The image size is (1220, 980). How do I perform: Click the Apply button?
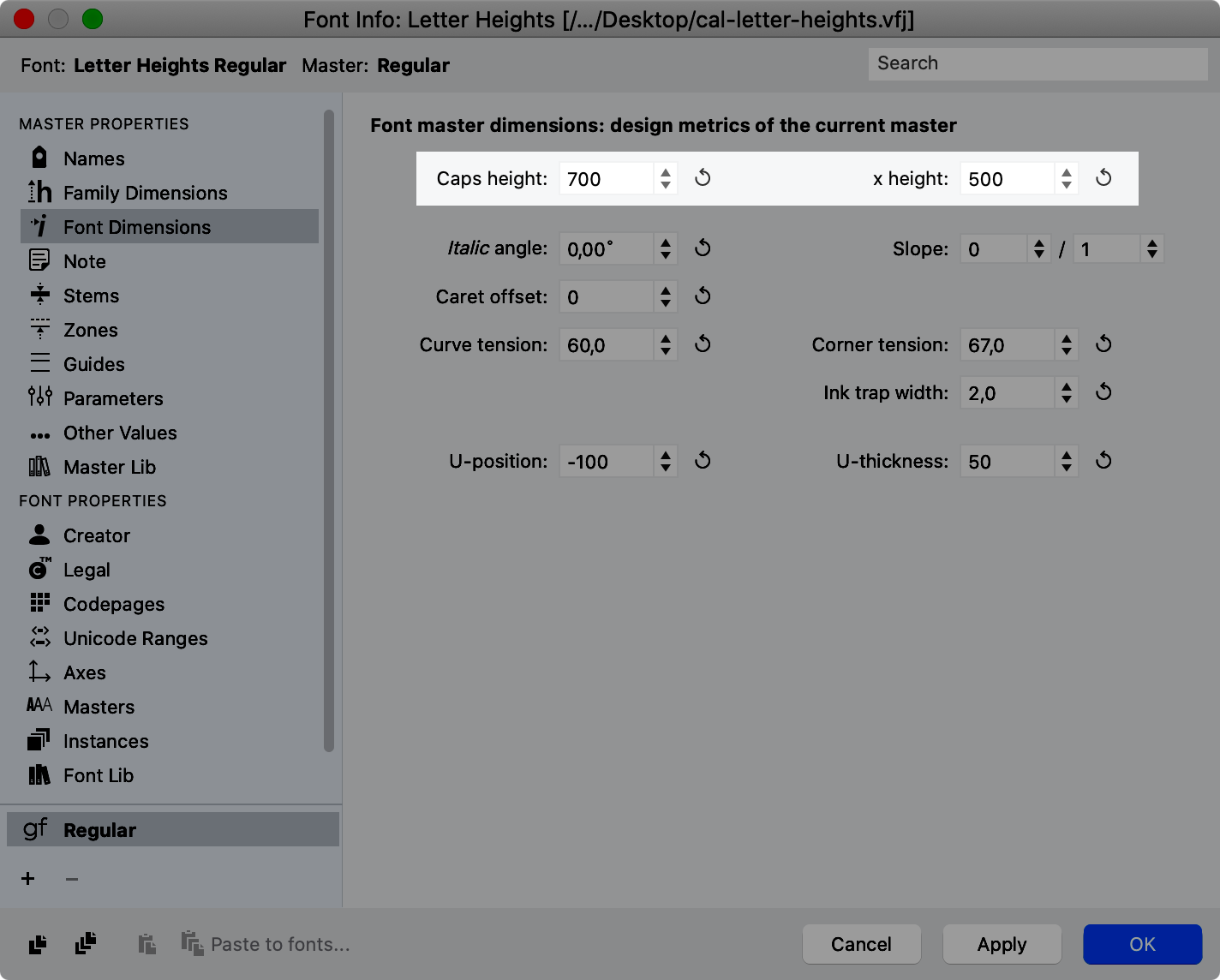(x=1002, y=944)
